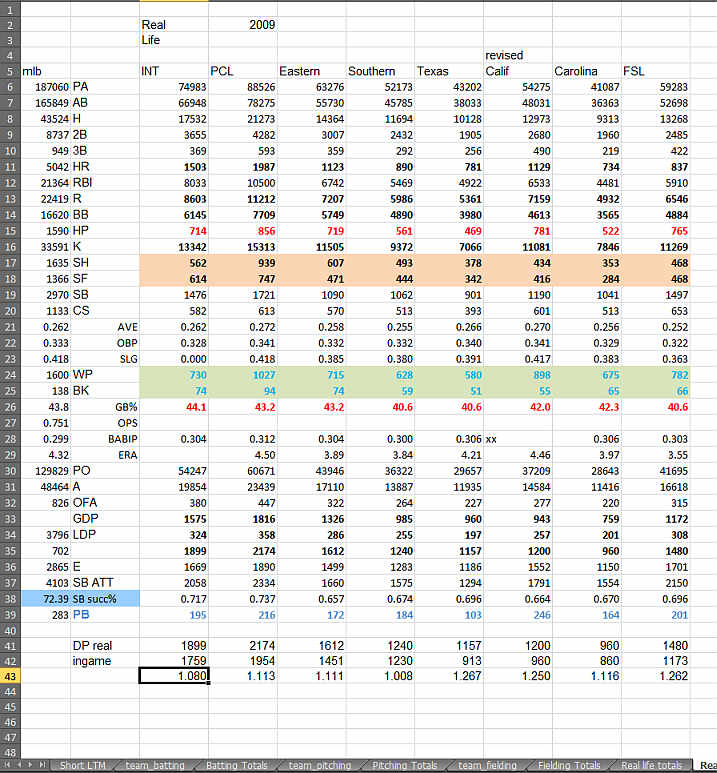Go to the team_fielding sheet tab
The height and width of the screenshot is (773, 717).
click(x=485, y=765)
